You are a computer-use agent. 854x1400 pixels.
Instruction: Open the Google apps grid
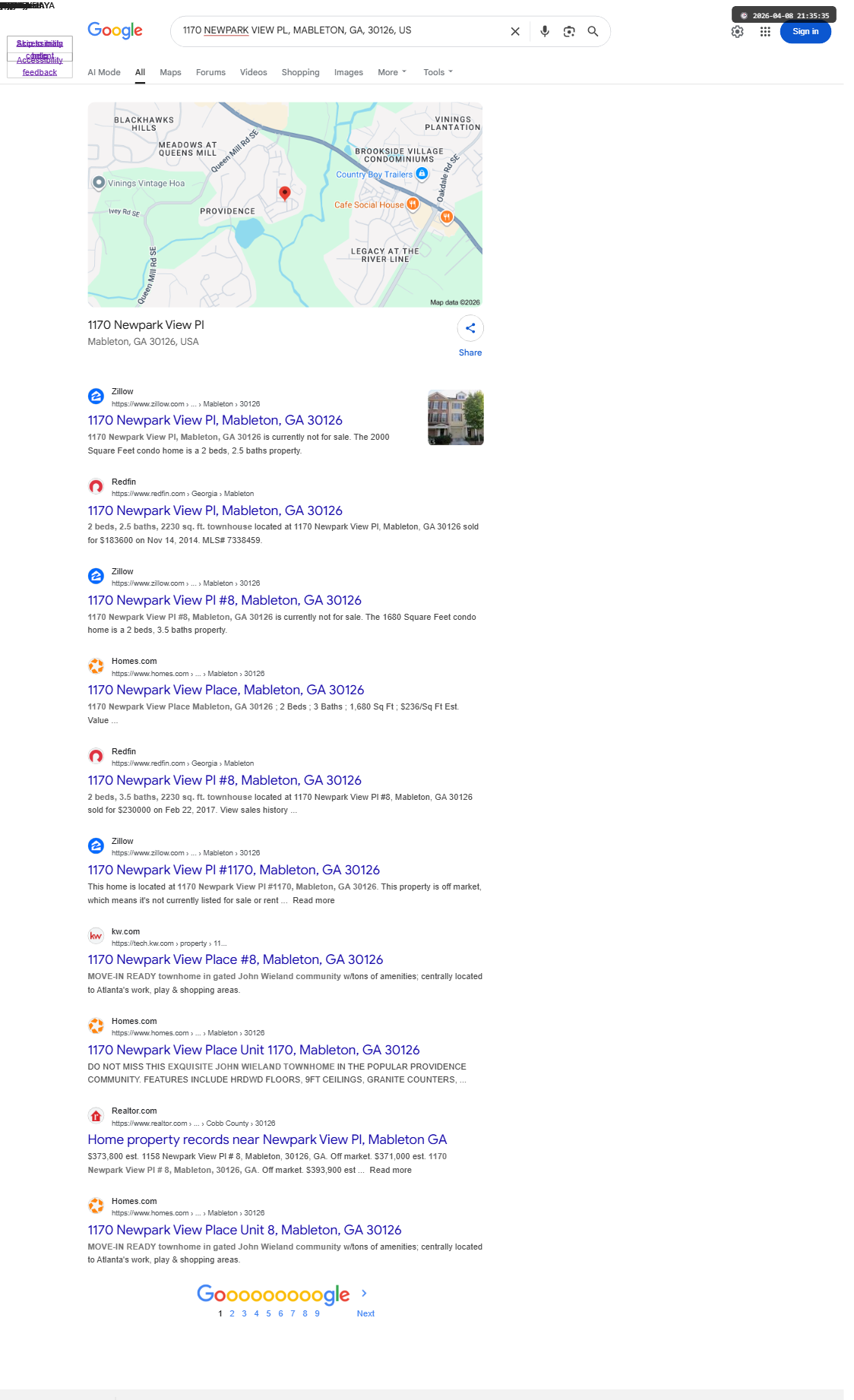pyautogui.click(x=765, y=31)
